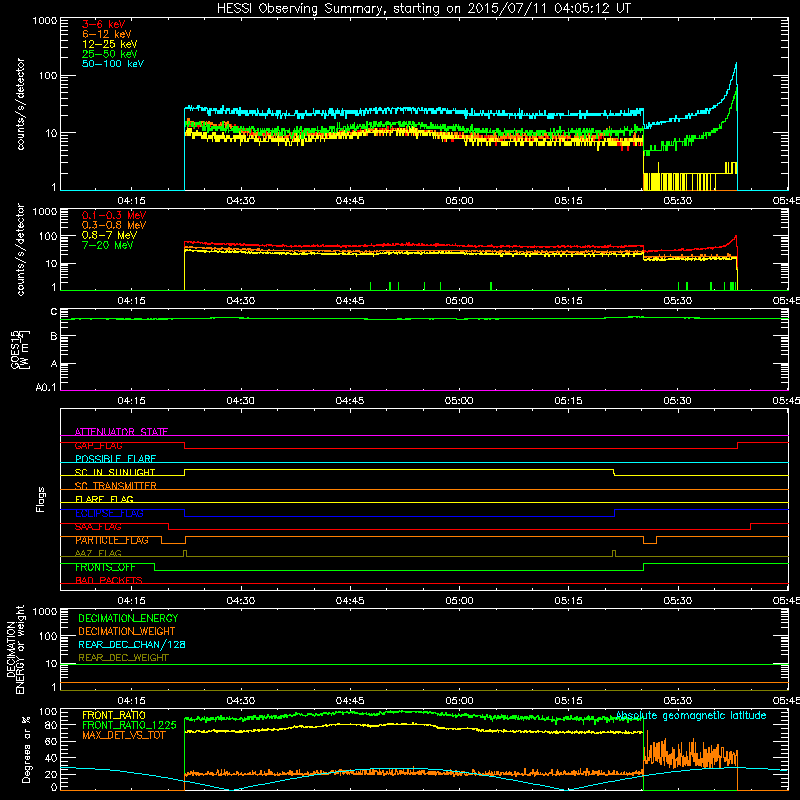800x800 pixels.
Task: Click the 04:45 tick label under GOES panel
Action: tap(349, 401)
